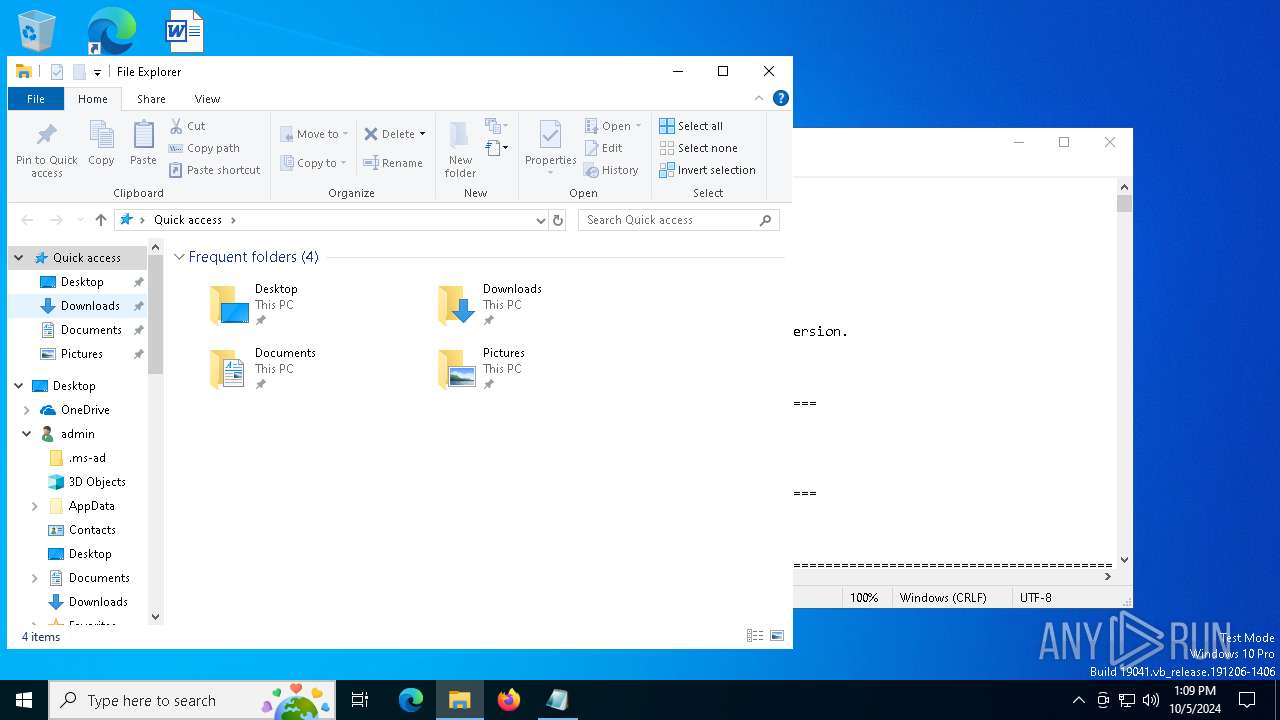Open the File menu tab
This screenshot has width=1280, height=720.
coord(36,99)
